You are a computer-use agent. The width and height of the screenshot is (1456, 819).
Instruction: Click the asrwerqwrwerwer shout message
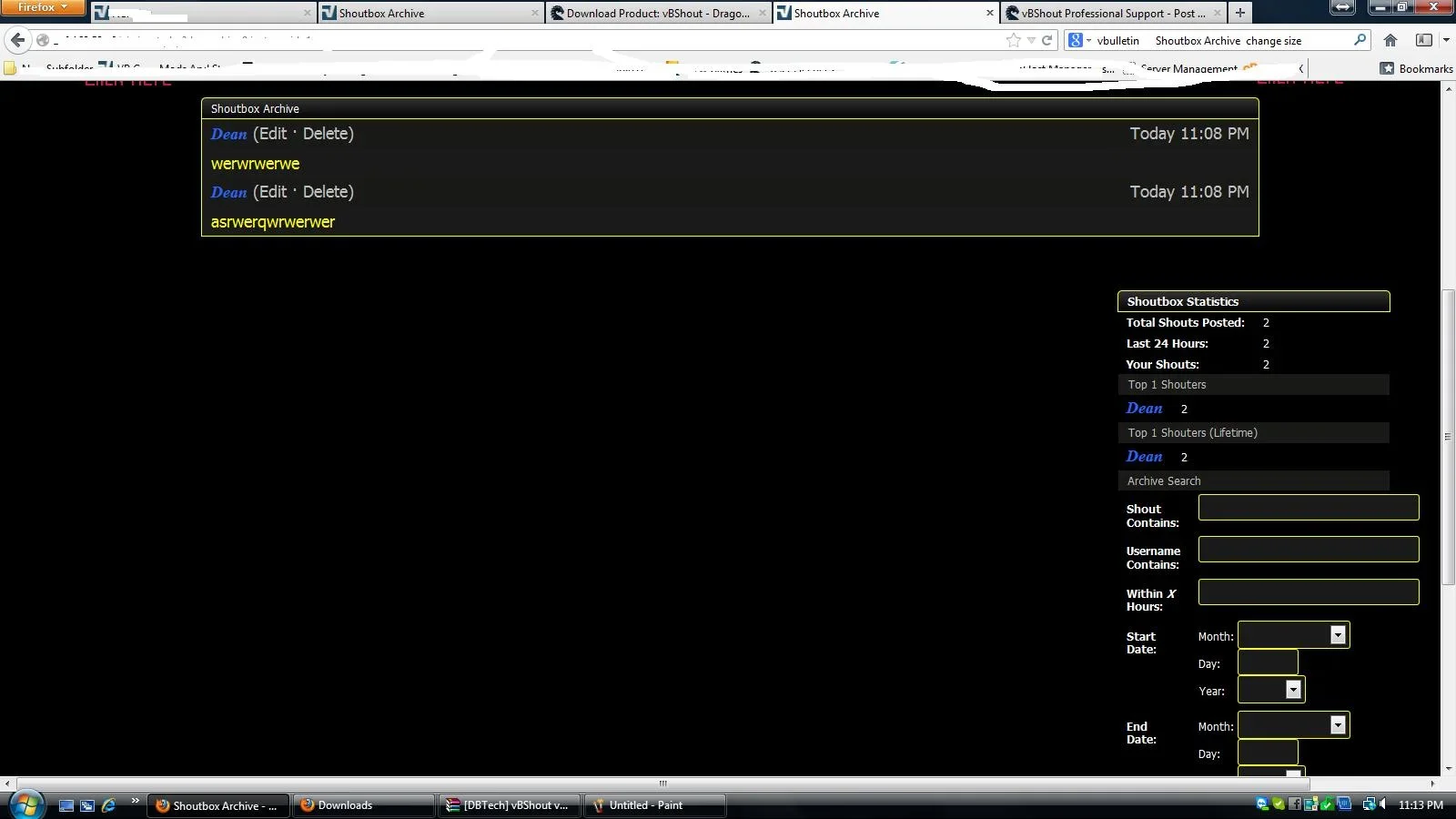coord(272,222)
